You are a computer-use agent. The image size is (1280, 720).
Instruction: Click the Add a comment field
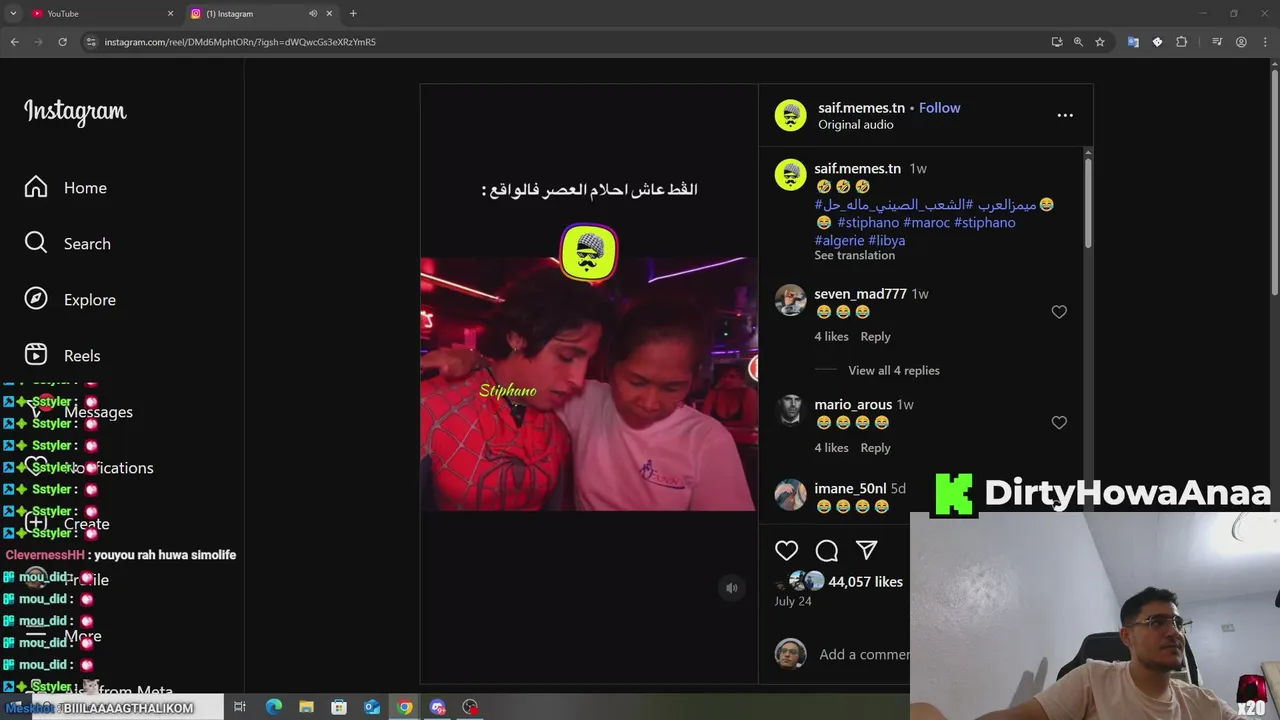point(864,655)
